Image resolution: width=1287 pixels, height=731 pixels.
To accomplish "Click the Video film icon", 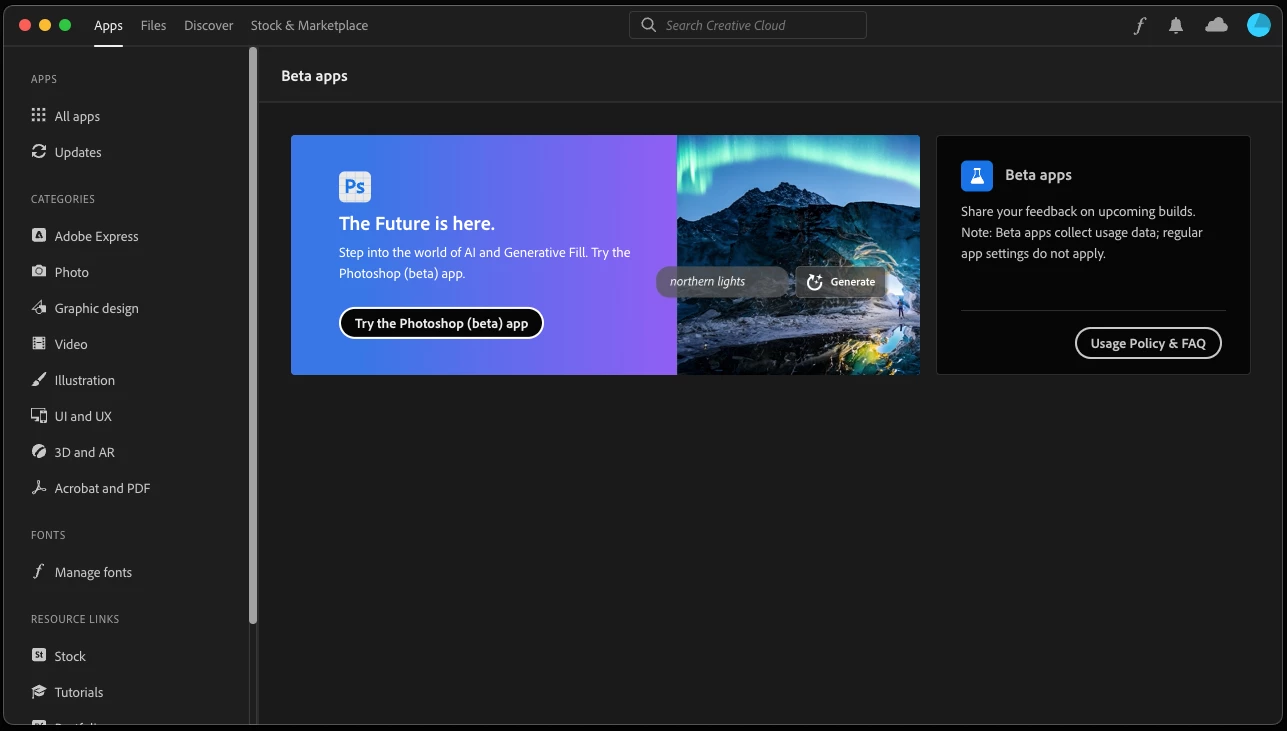I will coord(39,344).
